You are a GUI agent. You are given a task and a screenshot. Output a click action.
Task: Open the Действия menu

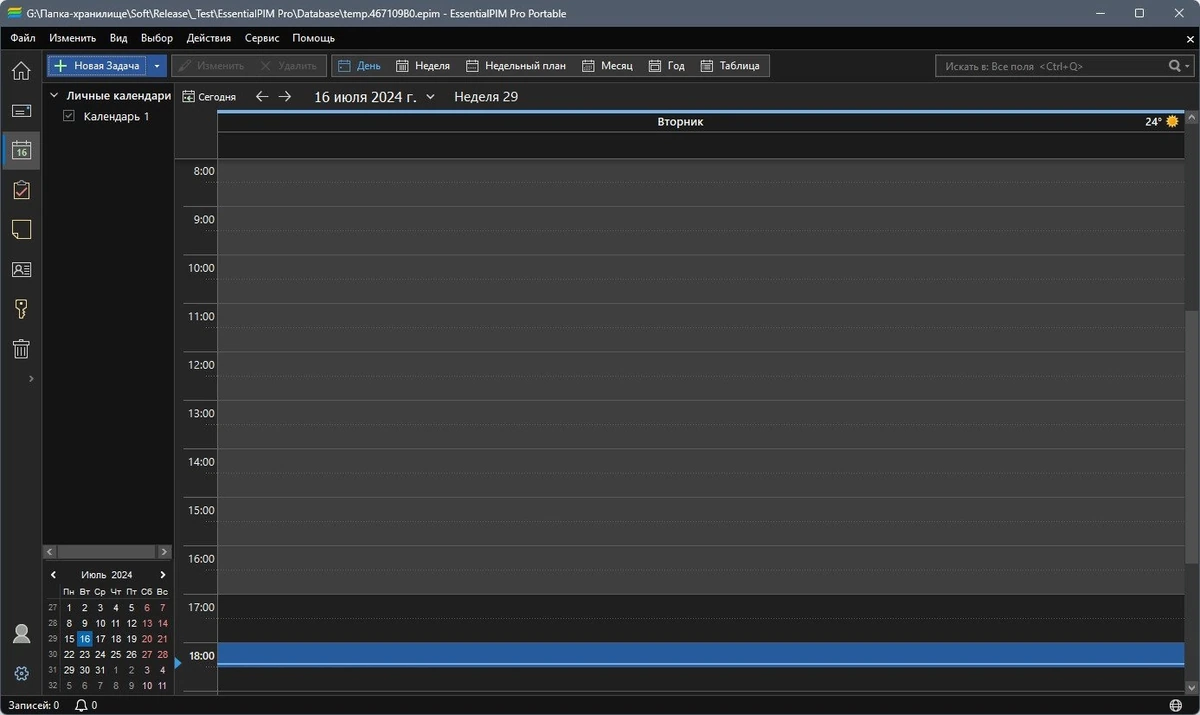click(x=209, y=38)
